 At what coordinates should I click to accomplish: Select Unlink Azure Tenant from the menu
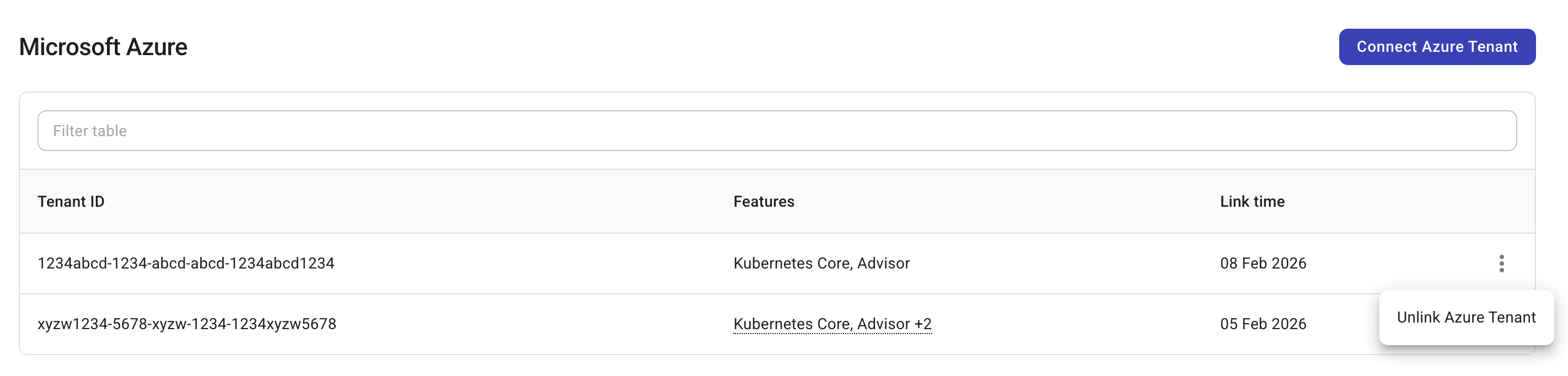(x=1465, y=317)
